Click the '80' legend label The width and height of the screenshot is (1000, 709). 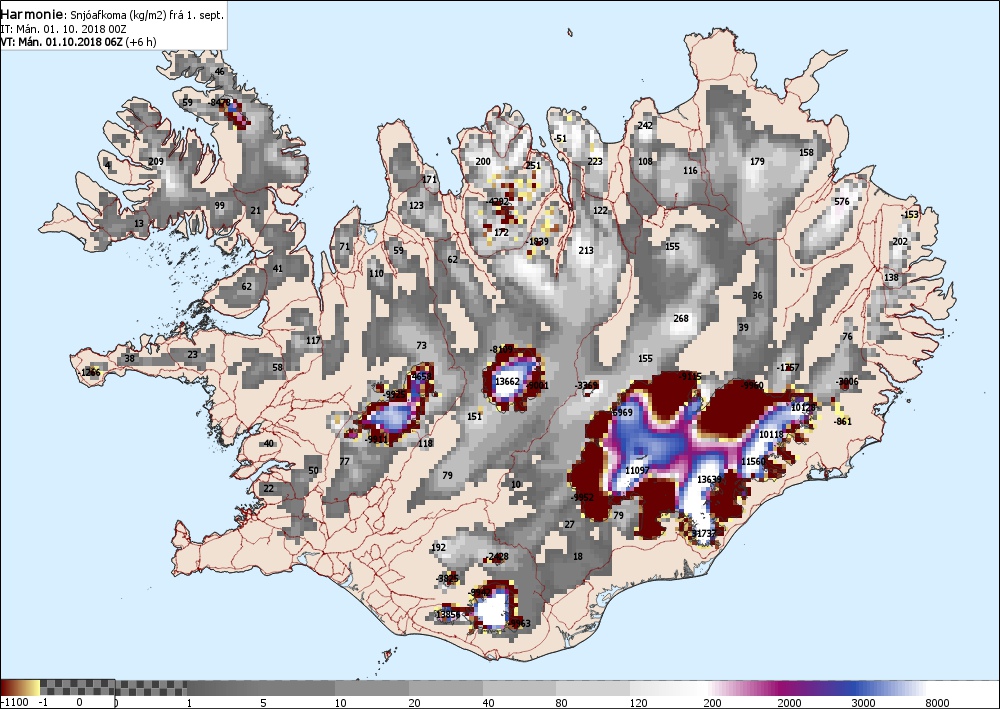[562, 703]
